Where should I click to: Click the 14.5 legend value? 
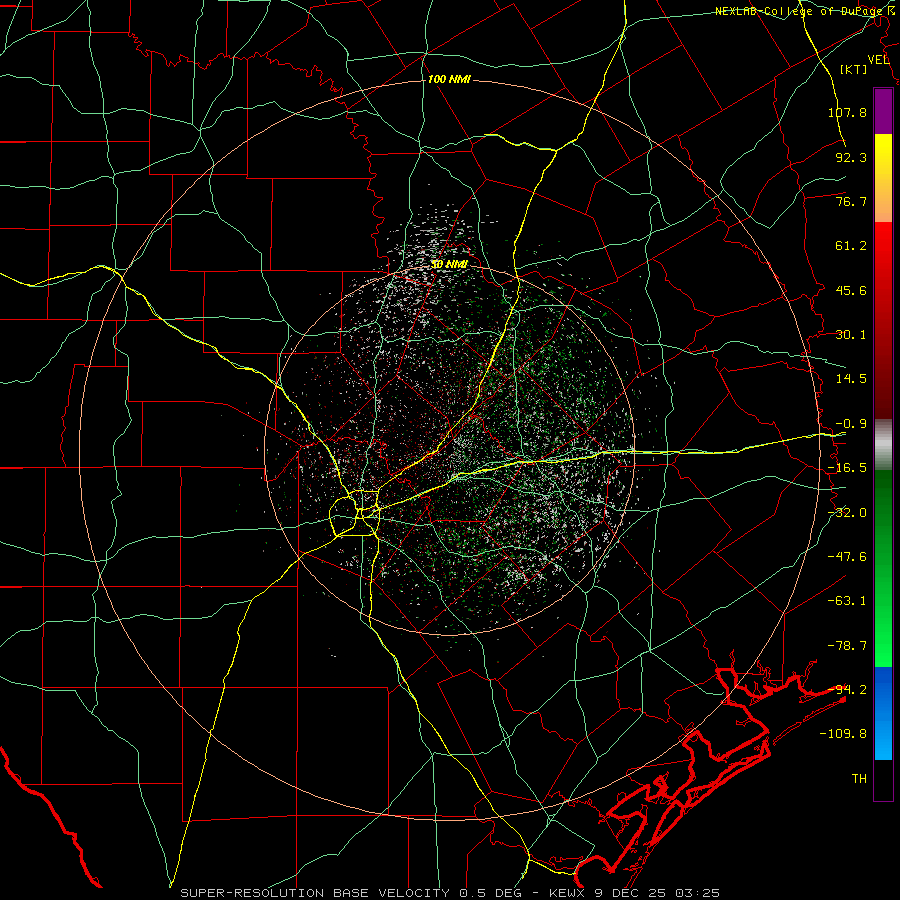(x=851, y=379)
